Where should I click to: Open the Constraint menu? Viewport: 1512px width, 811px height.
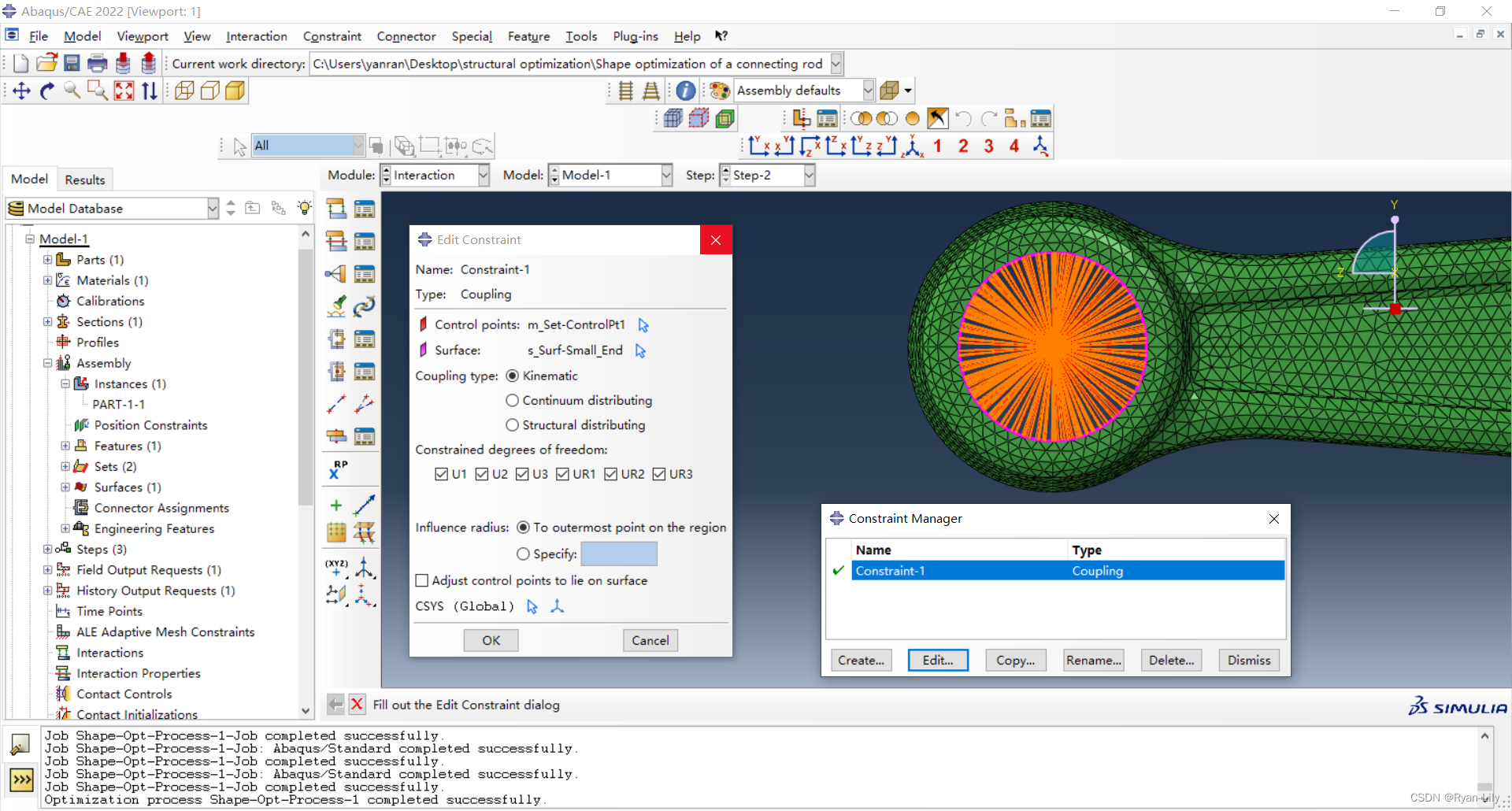(332, 36)
